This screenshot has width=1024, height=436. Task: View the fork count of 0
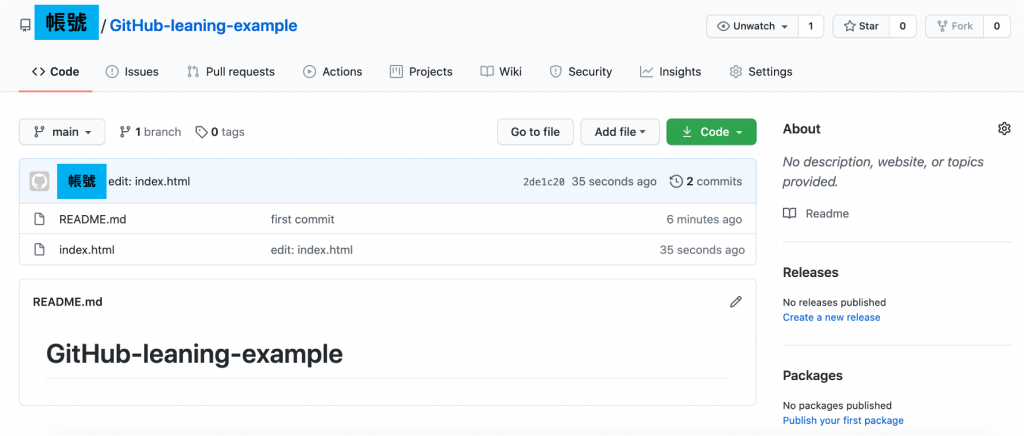pyautogui.click(x=997, y=26)
